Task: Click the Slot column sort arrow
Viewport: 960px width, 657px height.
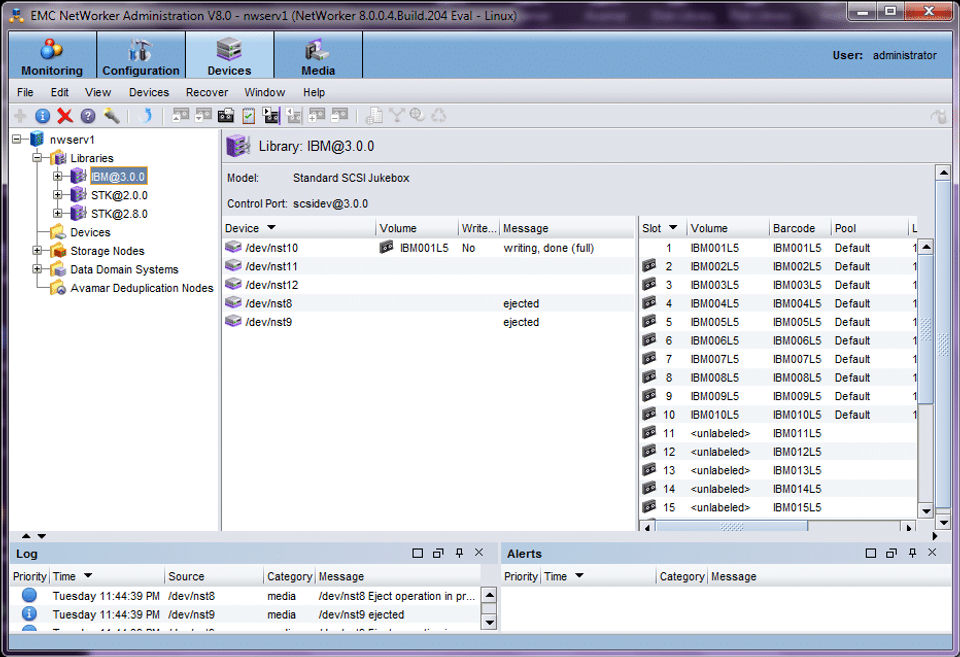Action: (x=673, y=228)
